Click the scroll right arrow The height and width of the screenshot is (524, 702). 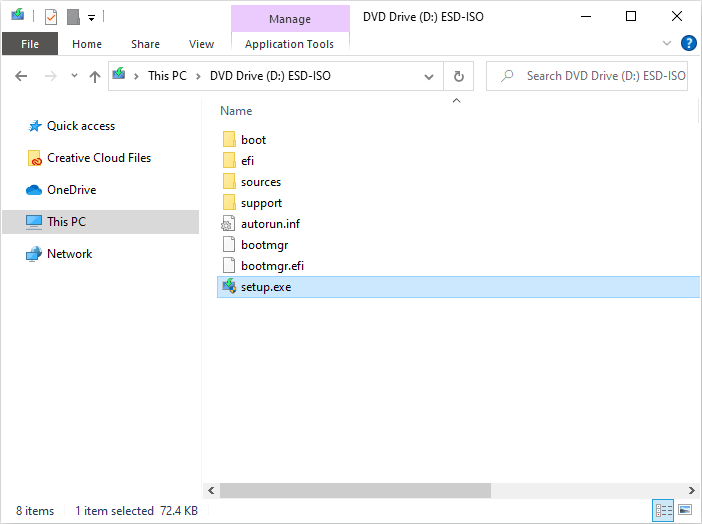(692, 490)
